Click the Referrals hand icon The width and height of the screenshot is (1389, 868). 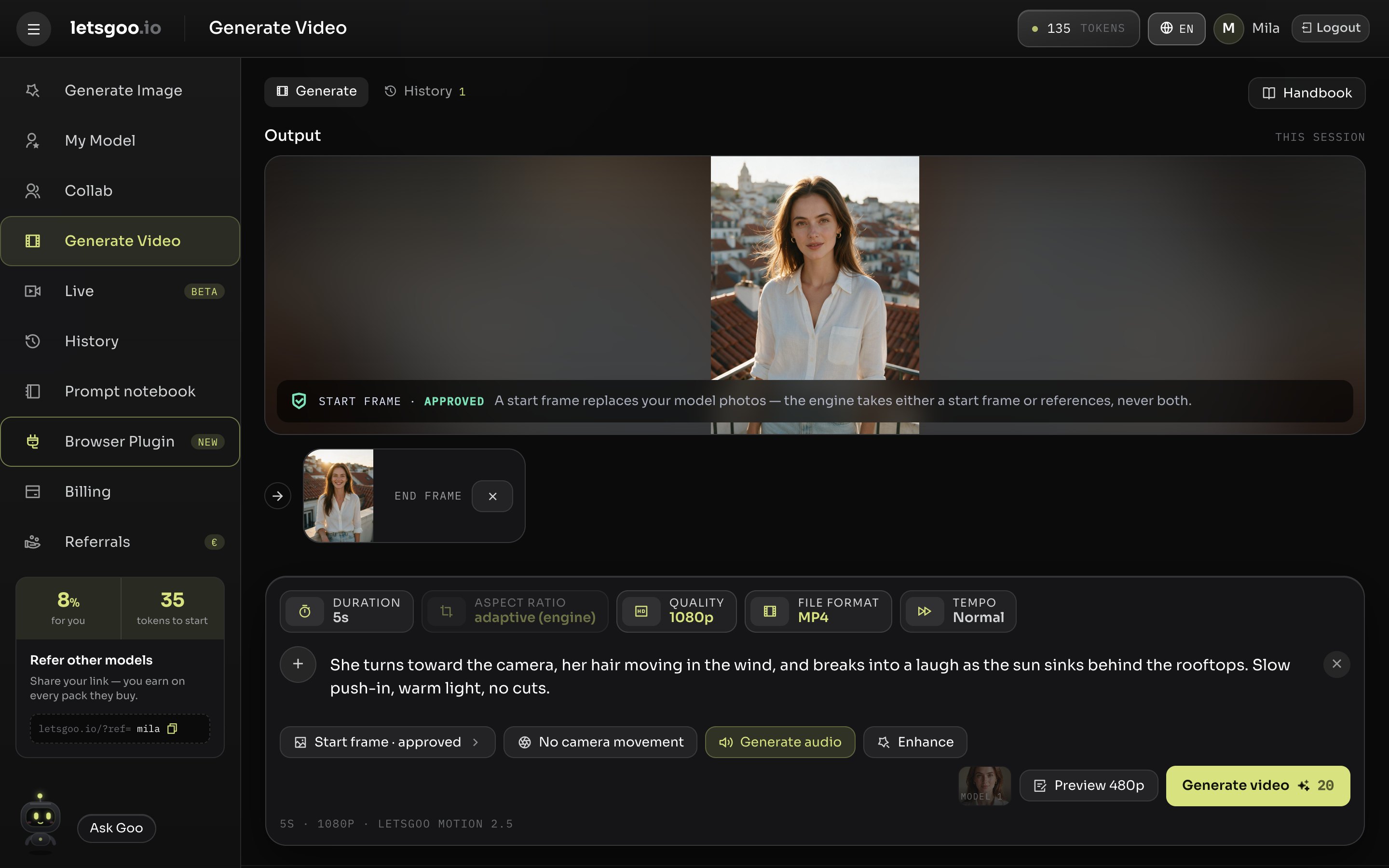pyautogui.click(x=33, y=542)
